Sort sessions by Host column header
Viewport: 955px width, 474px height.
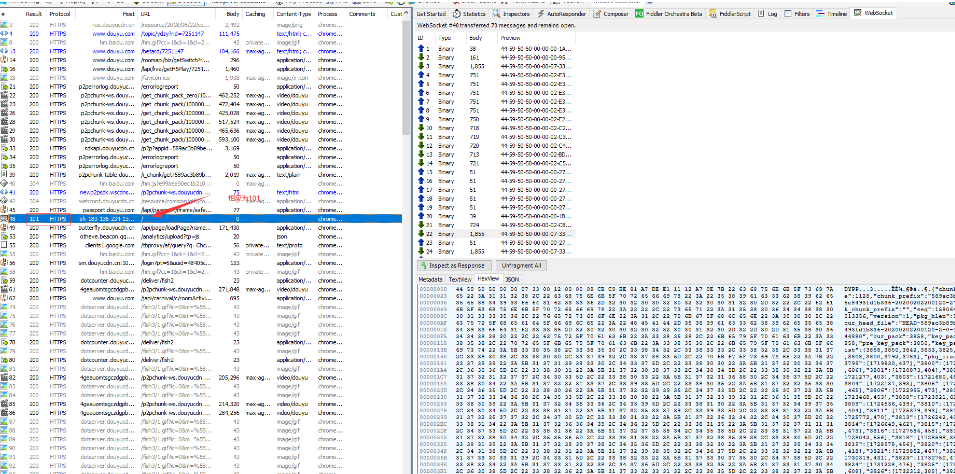[x=106, y=13]
